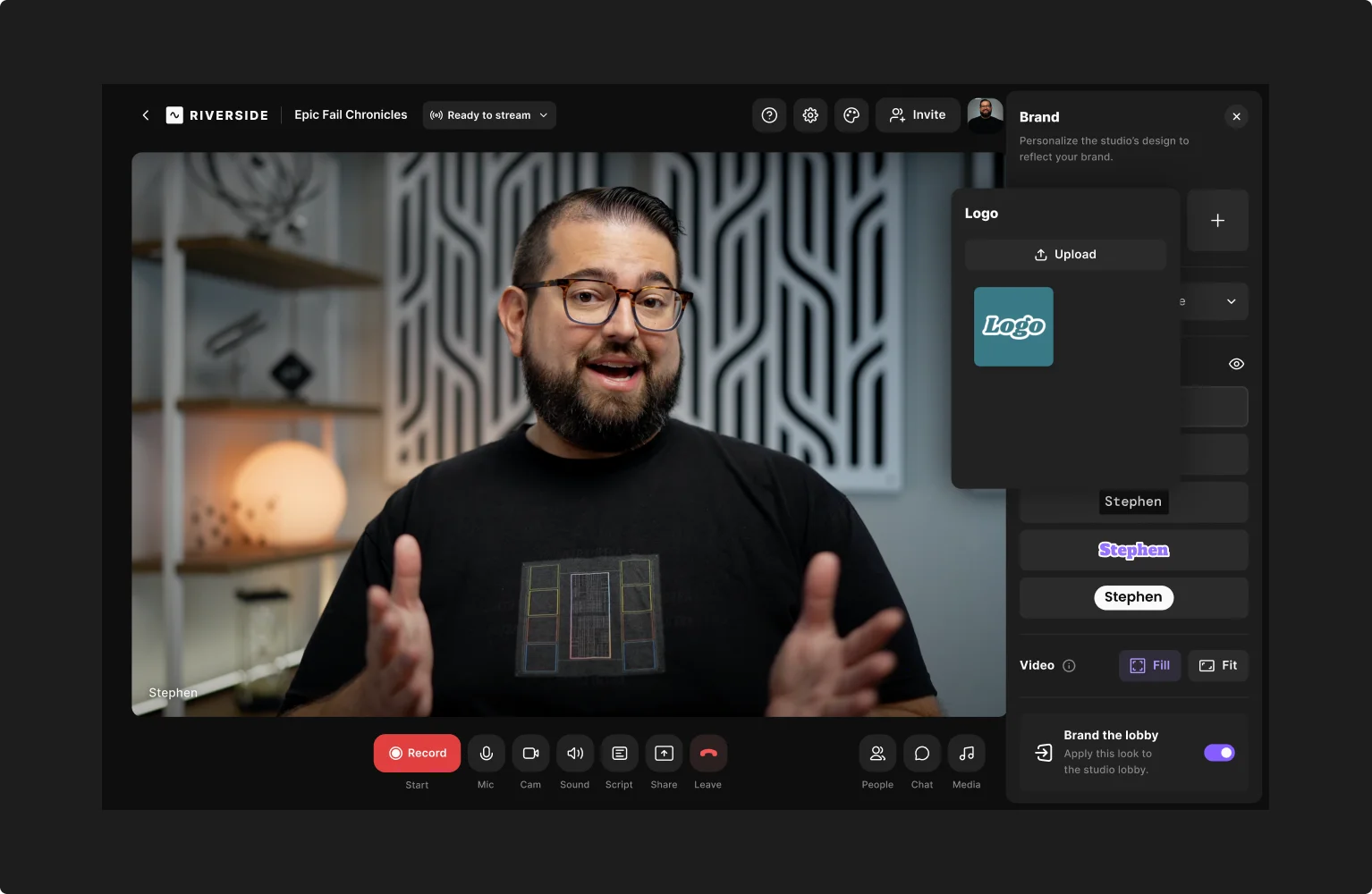Select Fill video mode

(1149, 664)
